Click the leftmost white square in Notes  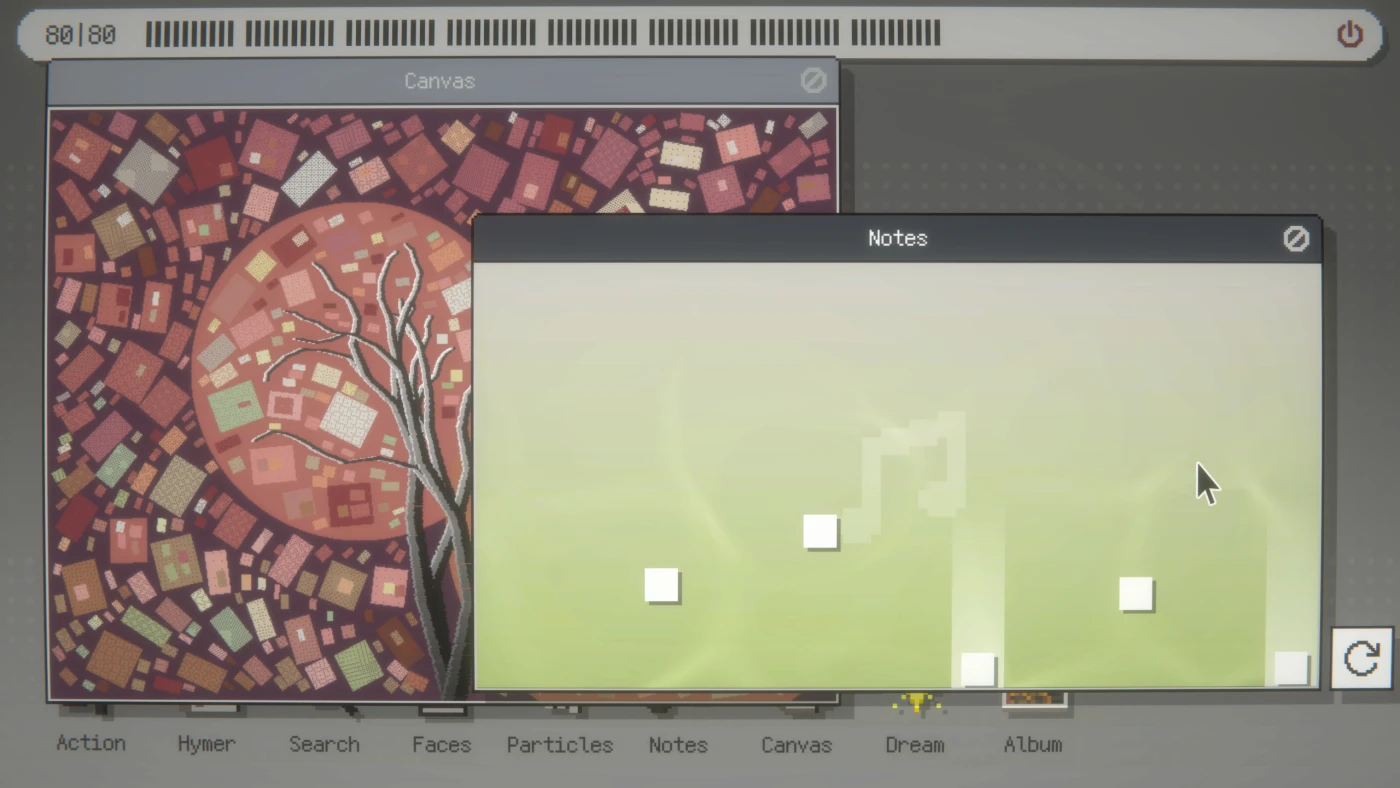click(x=662, y=585)
